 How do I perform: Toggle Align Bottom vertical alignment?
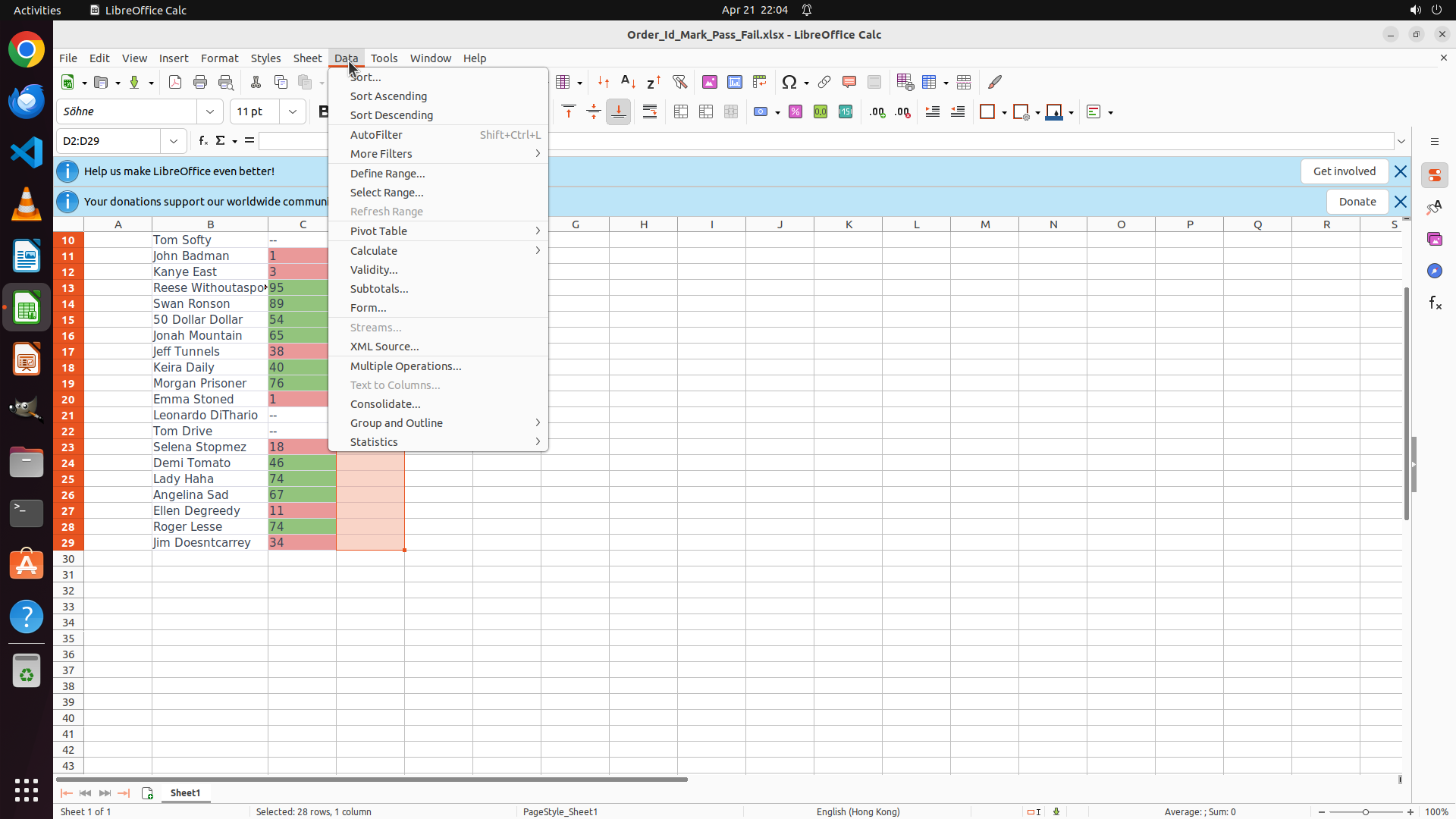[x=619, y=112]
